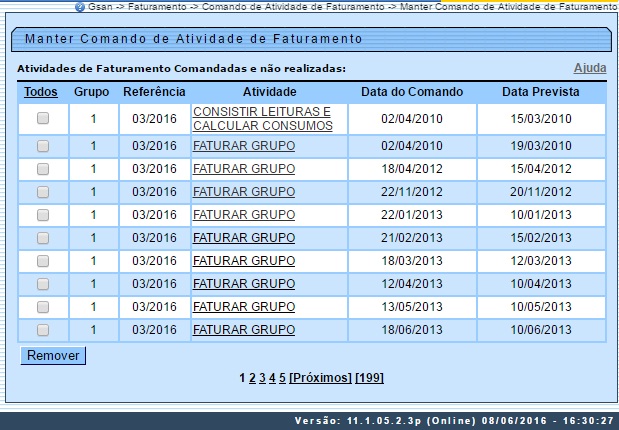The image size is (619, 430).
Task: Open FATURAR GRUPO link dated 02/04/2010
Action: (x=244, y=146)
